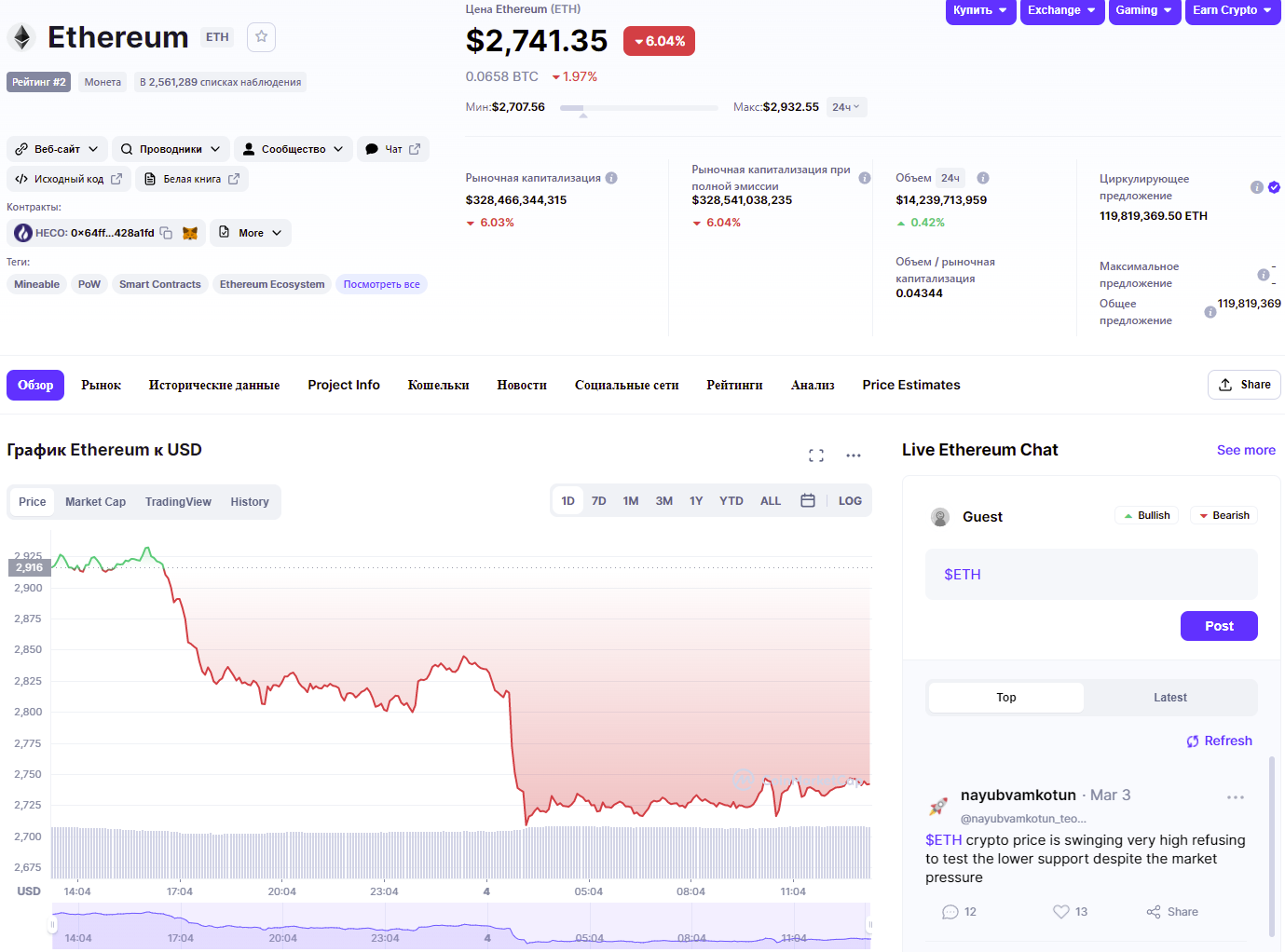Switch to Исторические данные tab
Screen dimensions: 1285x952
[214, 385]
